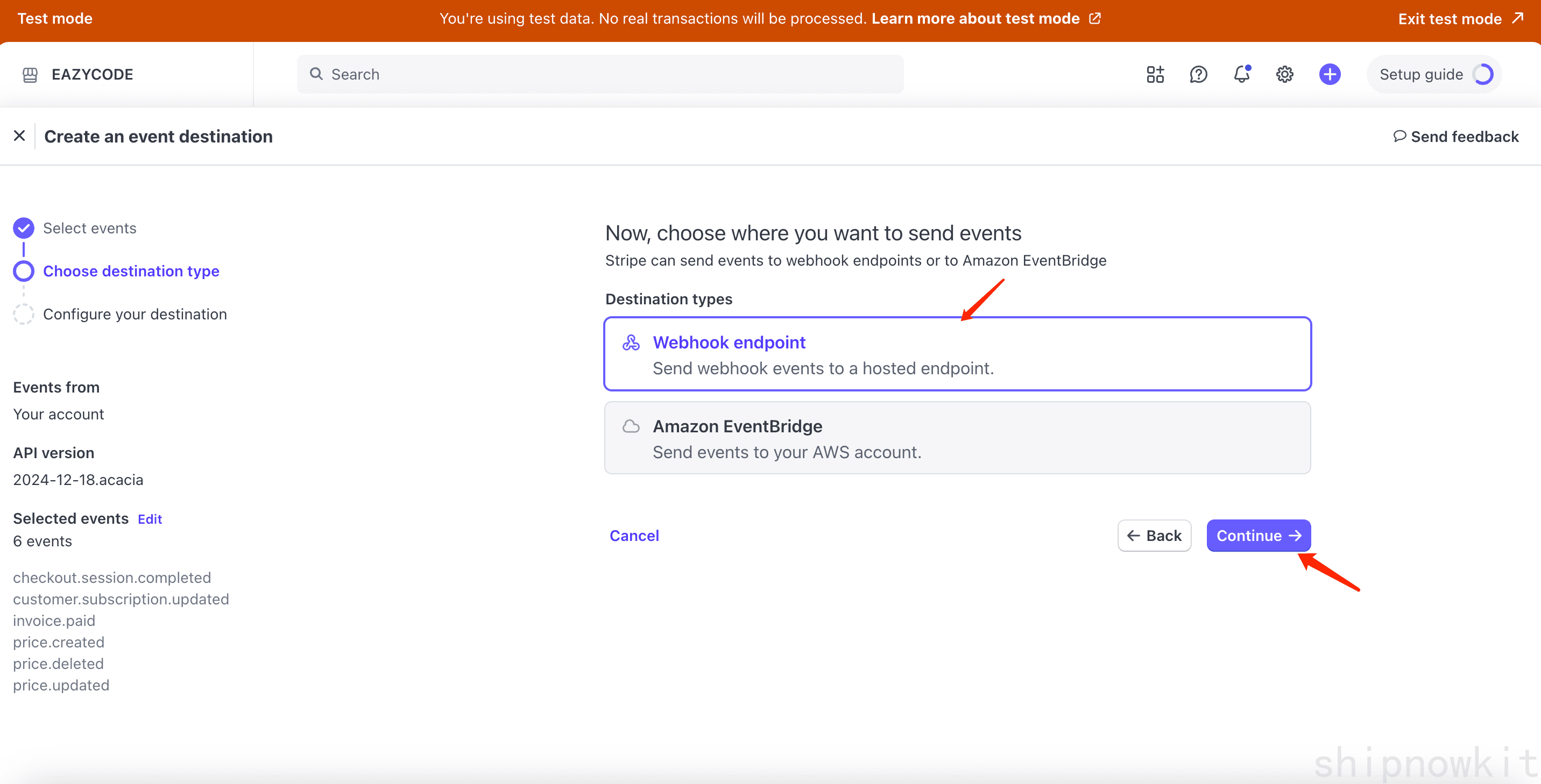Click inside the Search field
Screen dimensions: 1541x784
coord(598,74)
